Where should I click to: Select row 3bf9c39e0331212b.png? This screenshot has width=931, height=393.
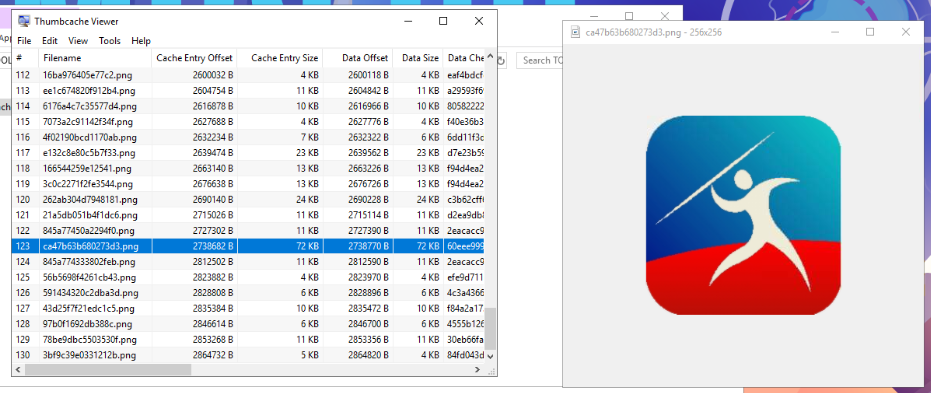click(x=248, y=355)
